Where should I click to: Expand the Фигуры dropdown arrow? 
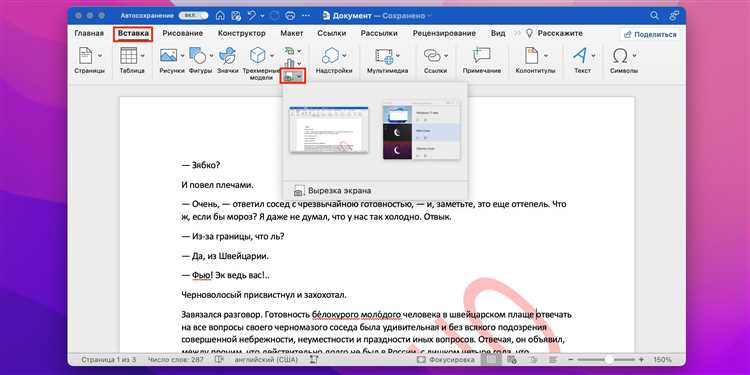211,56
